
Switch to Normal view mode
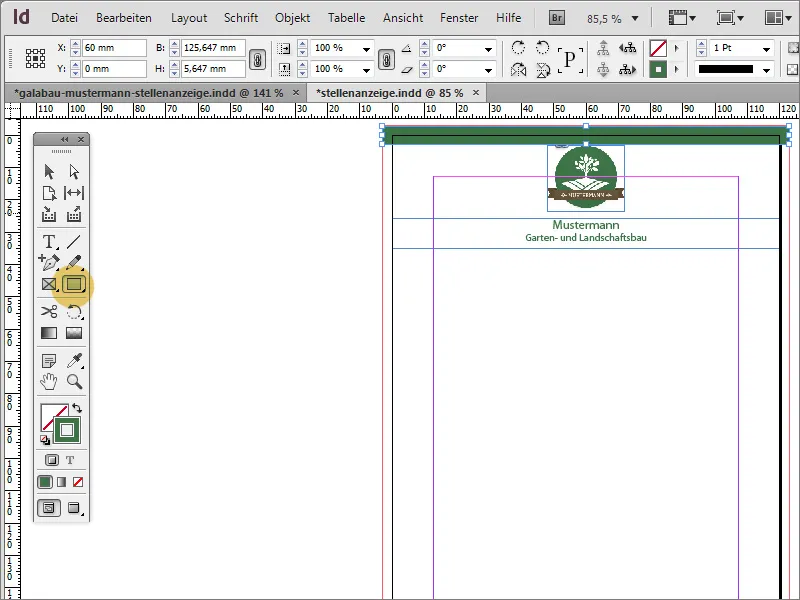coord(49,508)
